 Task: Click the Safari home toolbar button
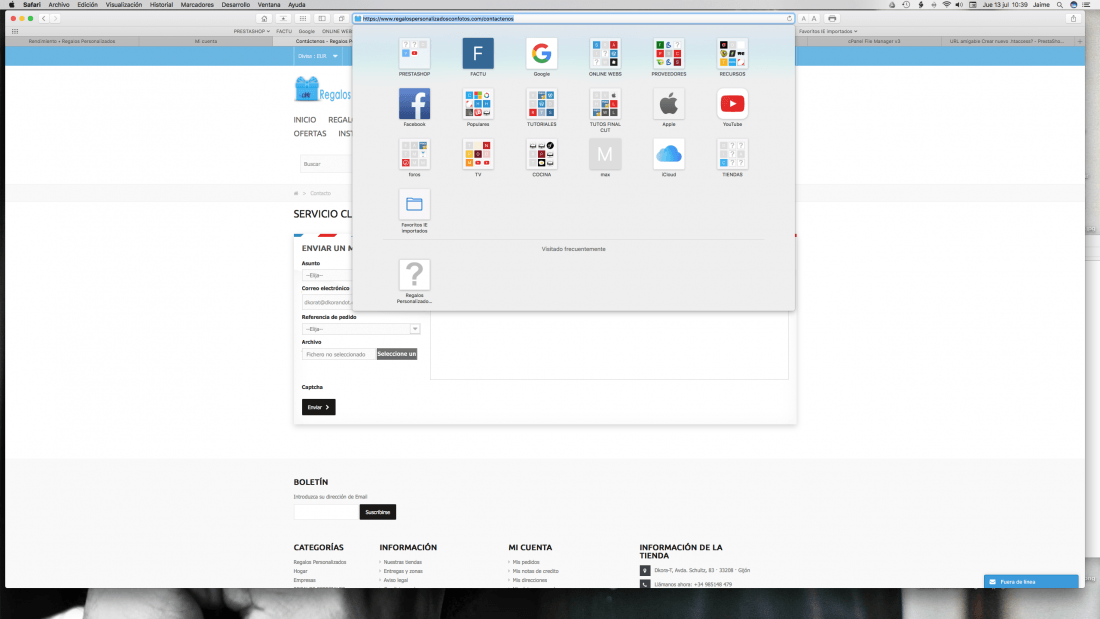click(264, 19)
